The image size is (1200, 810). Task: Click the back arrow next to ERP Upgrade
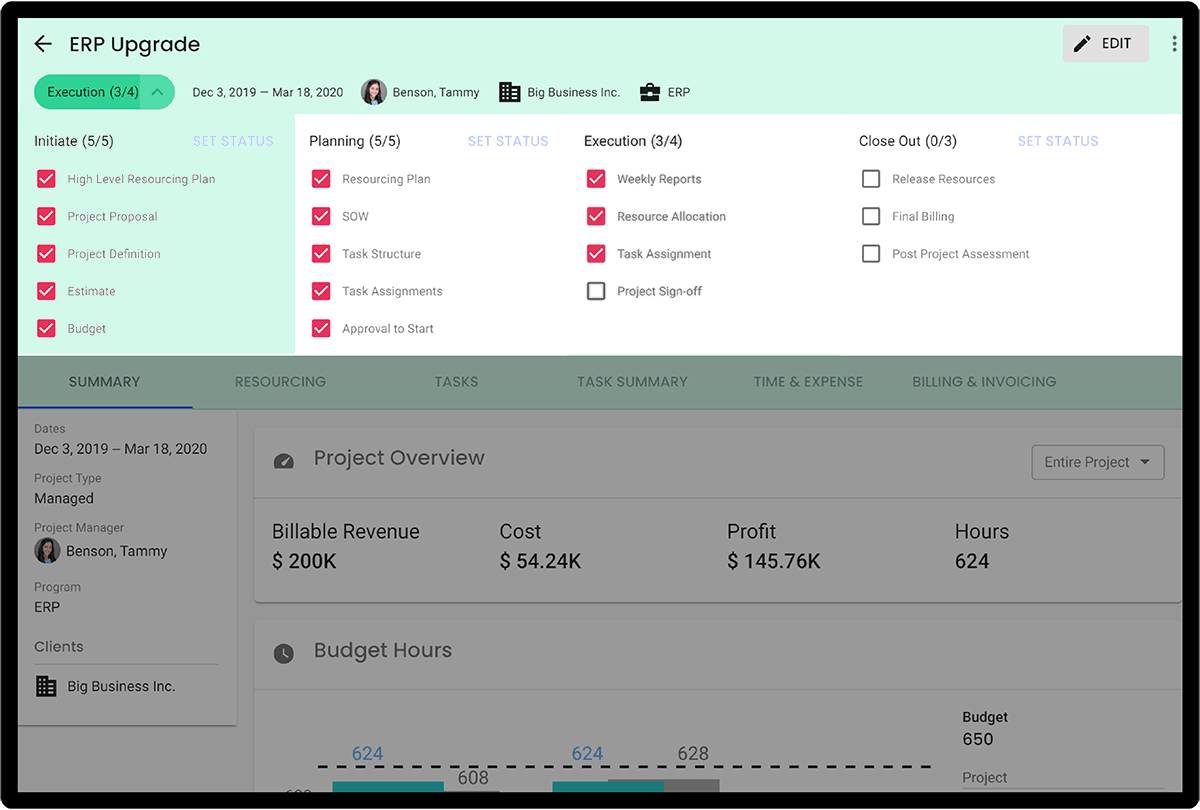(42, 44)
